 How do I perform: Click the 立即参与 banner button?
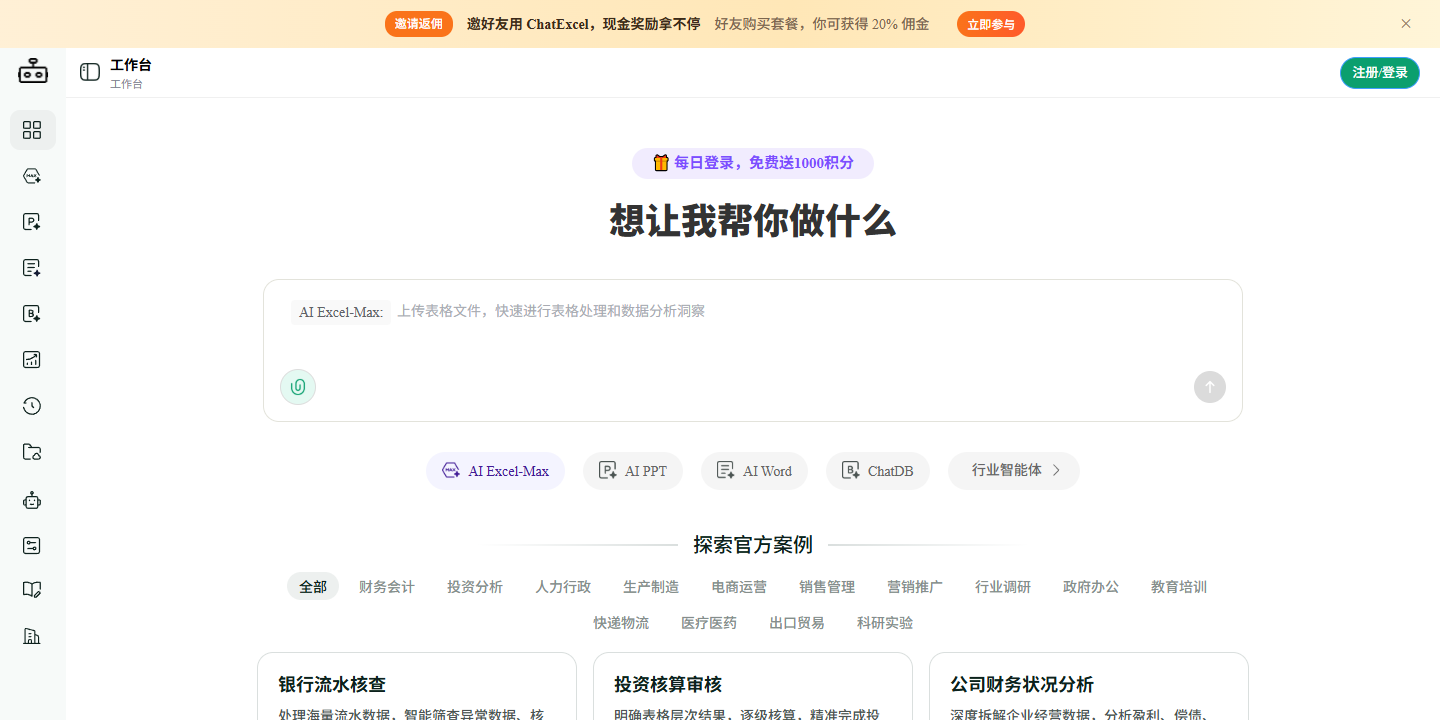(991, 24)
